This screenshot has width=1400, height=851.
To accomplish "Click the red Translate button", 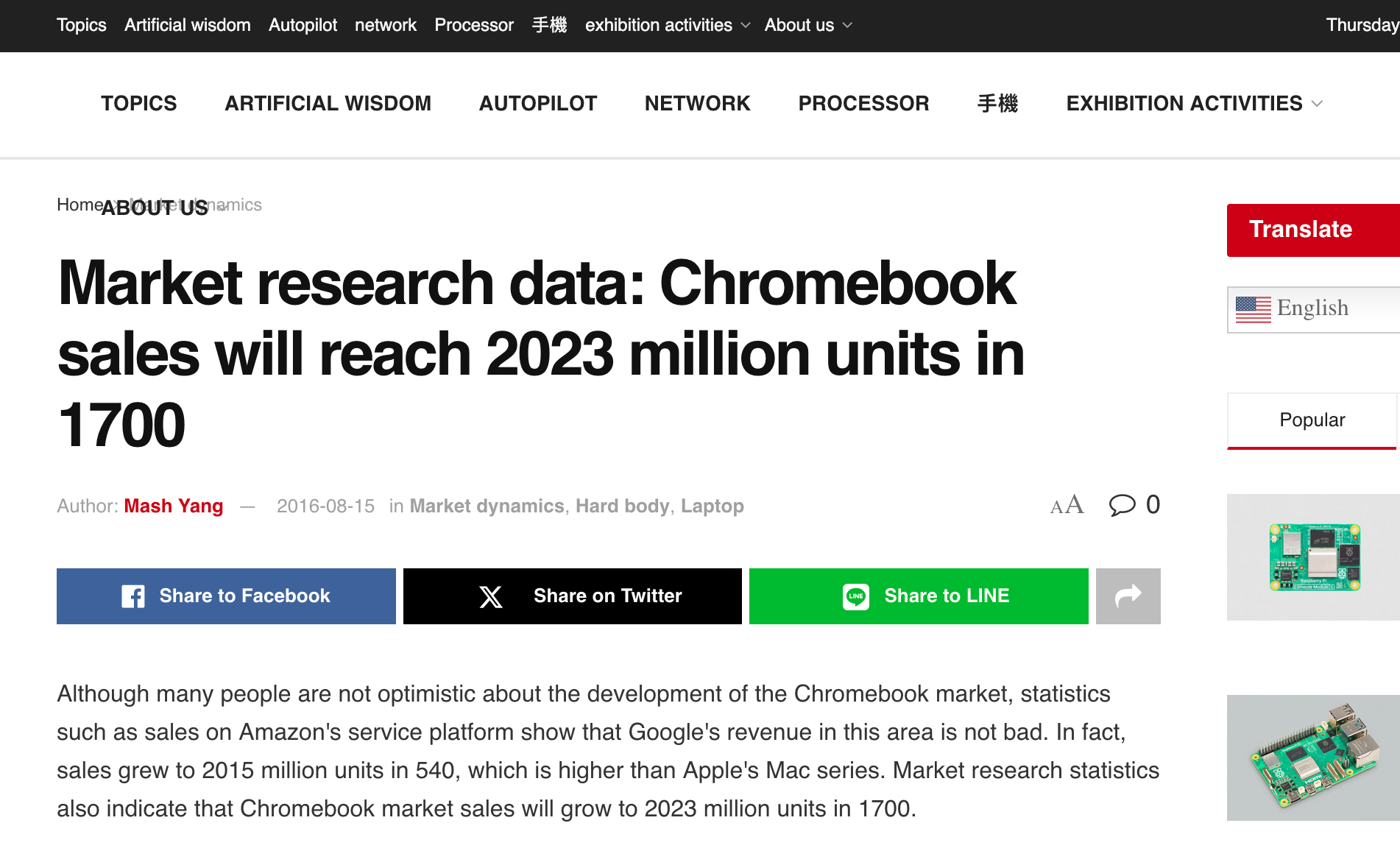I will click(1313, 230).
